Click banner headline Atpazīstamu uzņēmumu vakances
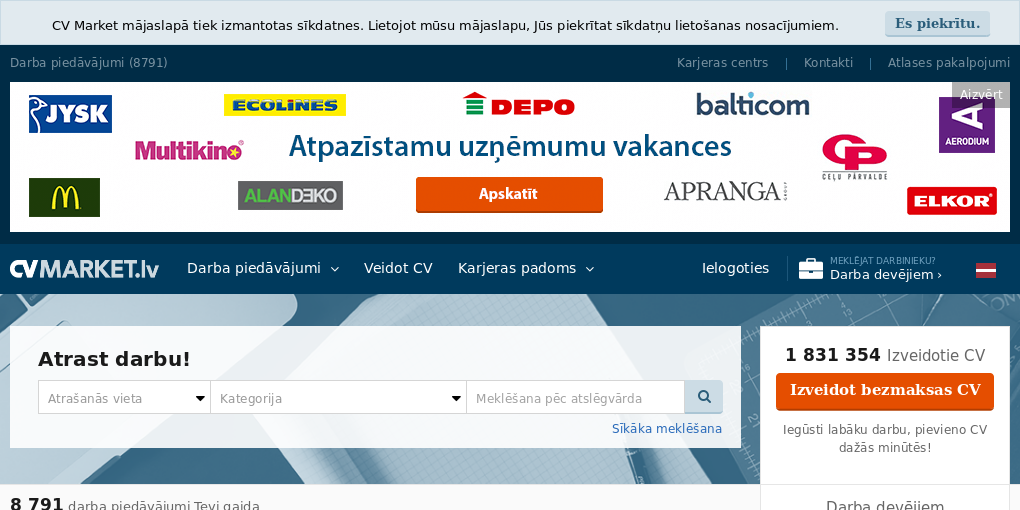The width and height of the screenshot is (1020, 510). tap(510, 147)
